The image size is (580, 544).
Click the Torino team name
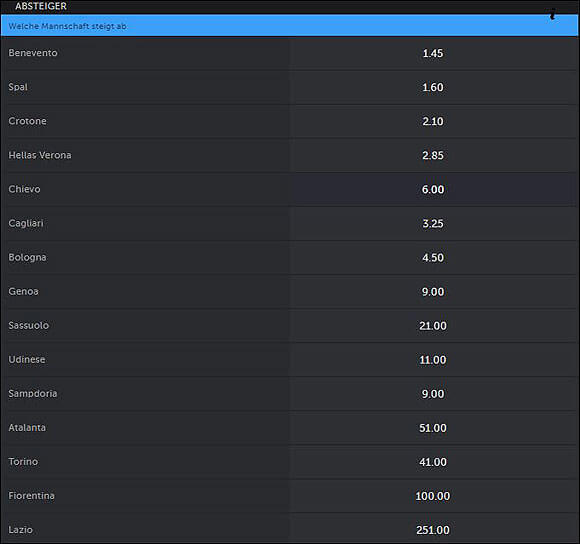click(x=23, y=461)
